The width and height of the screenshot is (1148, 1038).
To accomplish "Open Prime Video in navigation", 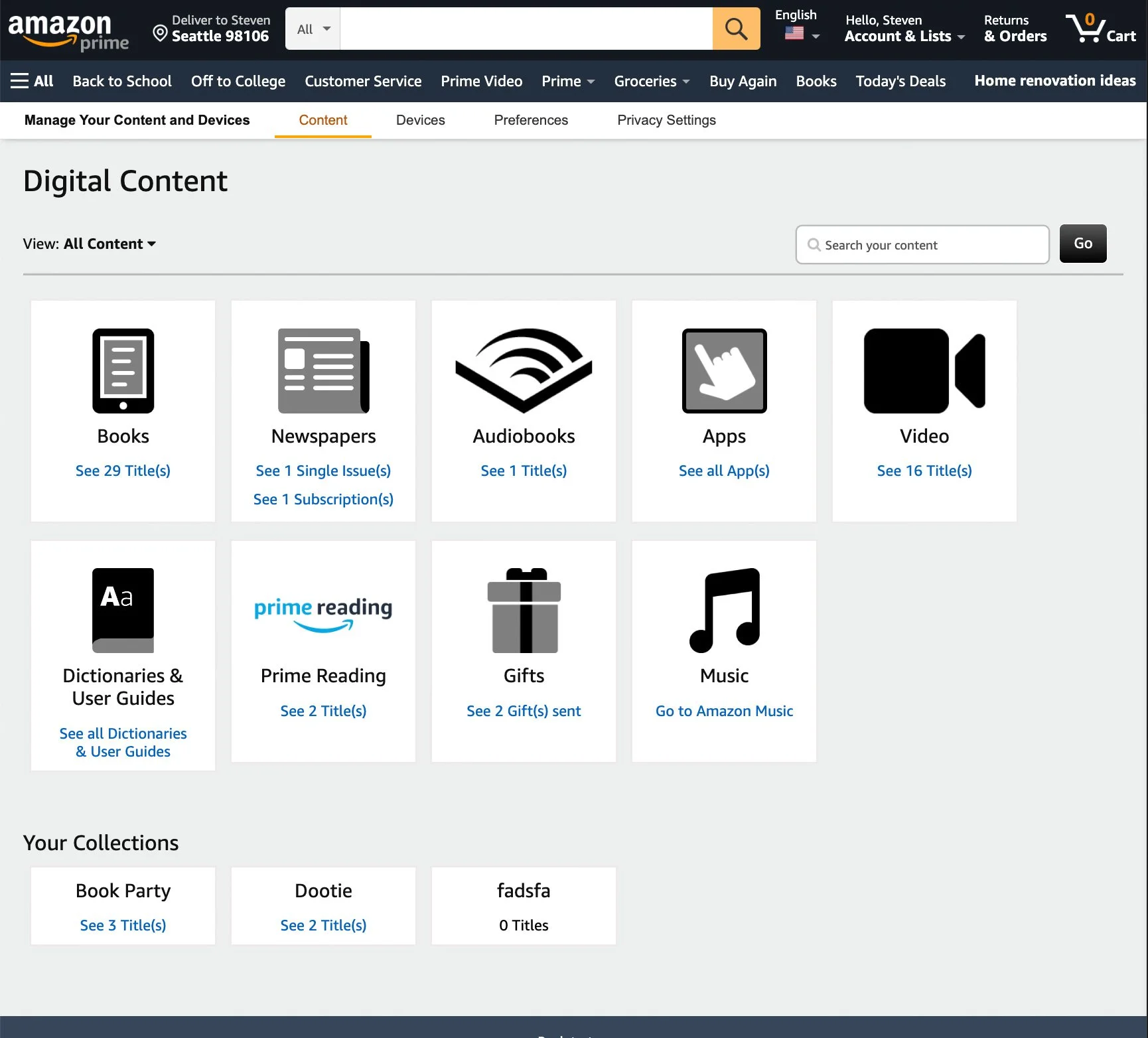I will click(x=482, y=81).
